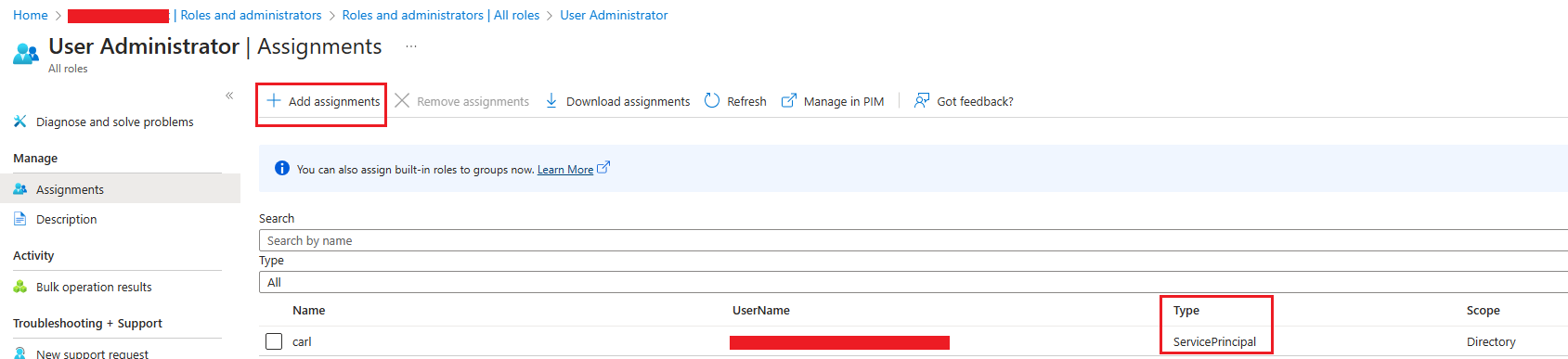Sort by the UserName column header
Image resolution: width=1568 pixels, height=359 pixels.
click(761, 311)
